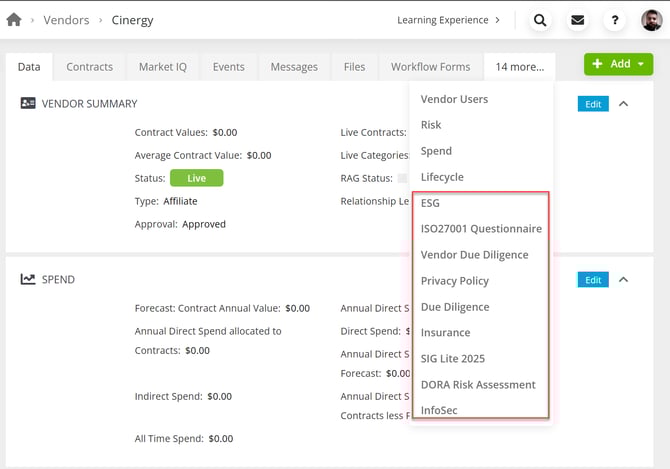The width and height of the screenshot is (670, 469).
Task: Switch to the Contracts tab
Action: coord(89,67)
